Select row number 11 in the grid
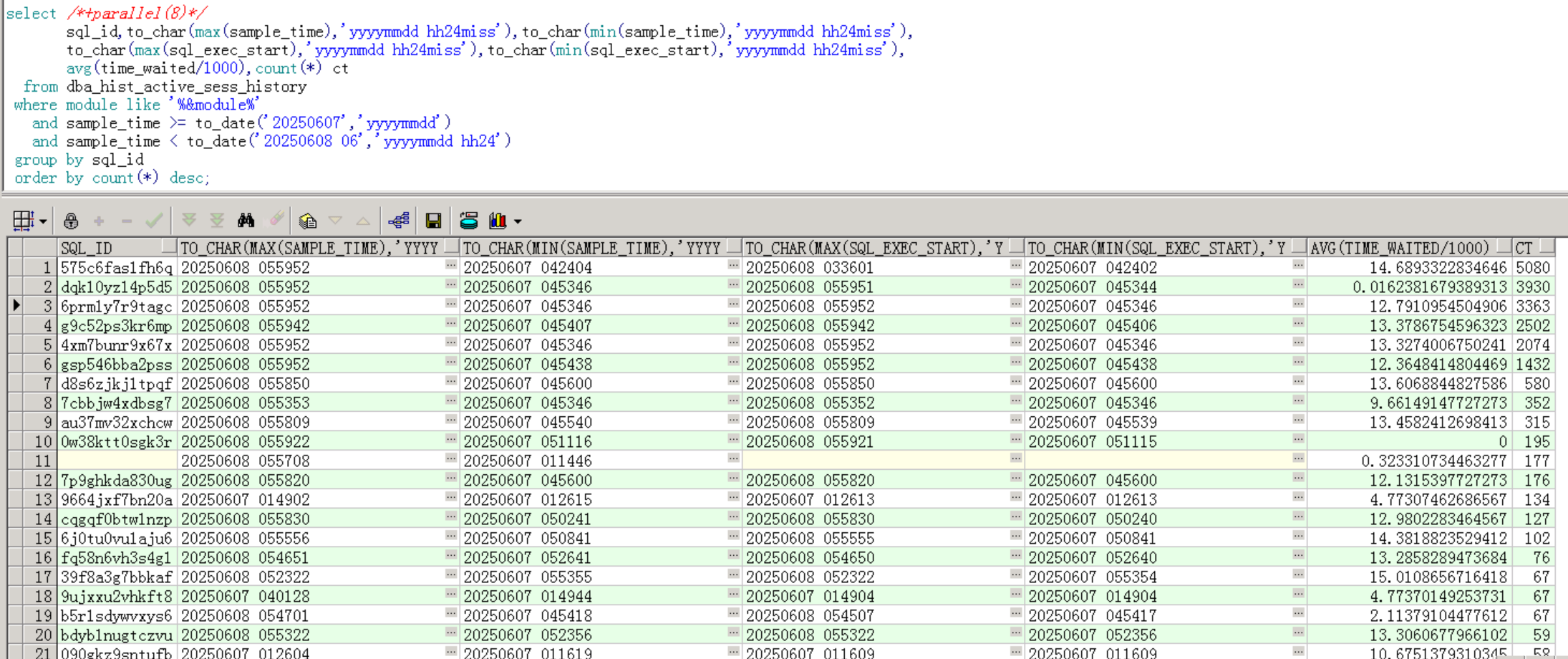This screenshot has width=1568, height=659. [x=40, y=461]
